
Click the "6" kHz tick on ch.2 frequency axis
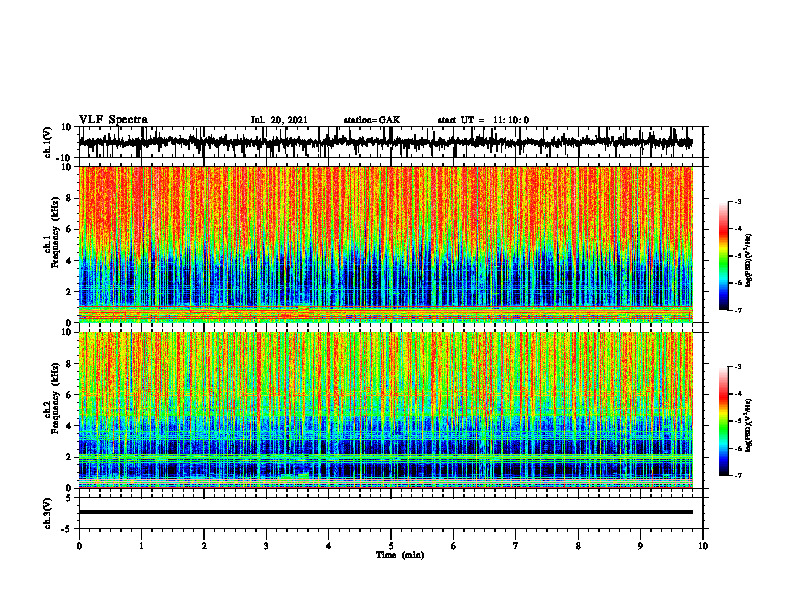click(70, 395)
